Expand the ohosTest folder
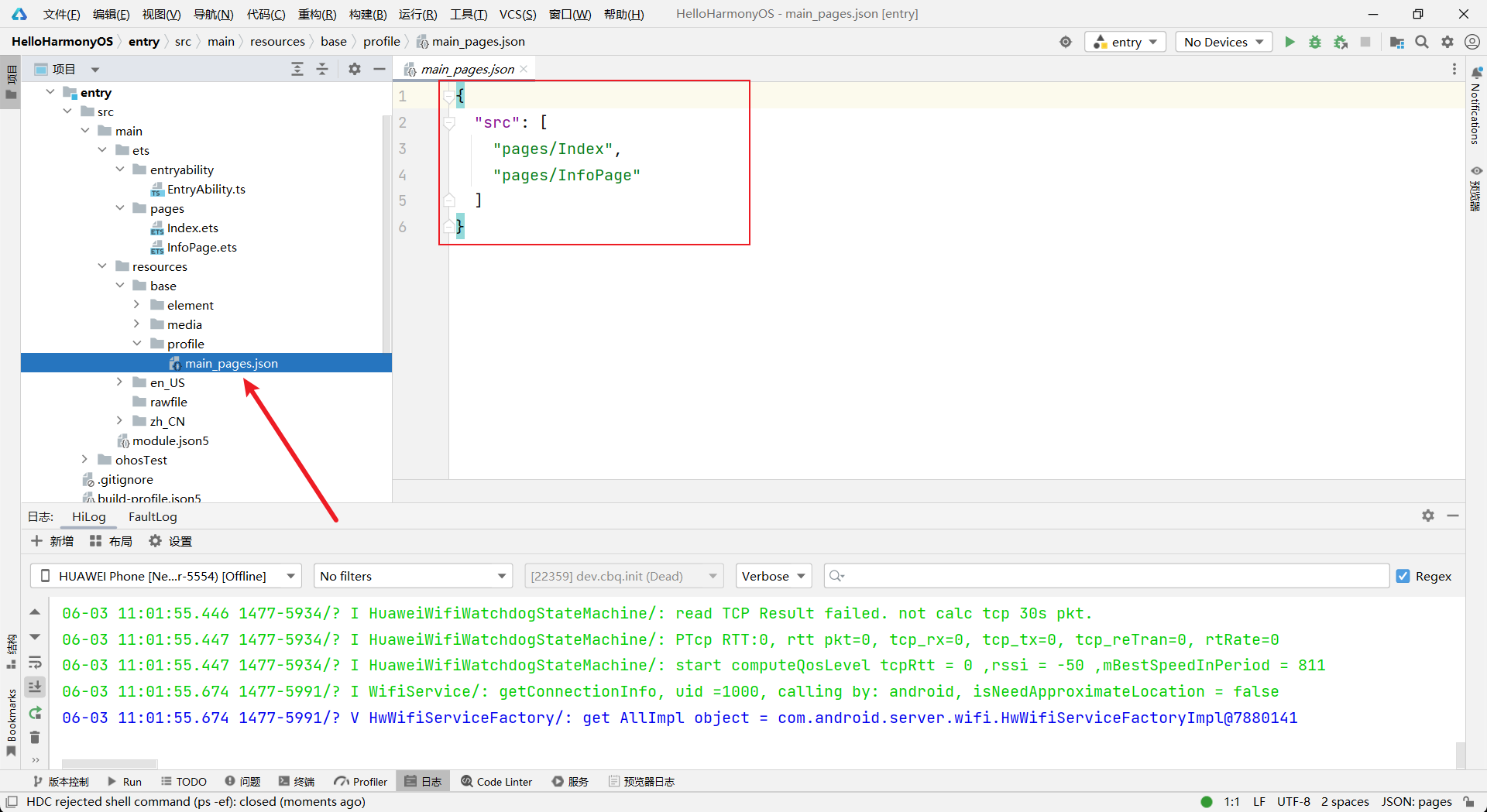1487x812 pixels. coord(85,460)
